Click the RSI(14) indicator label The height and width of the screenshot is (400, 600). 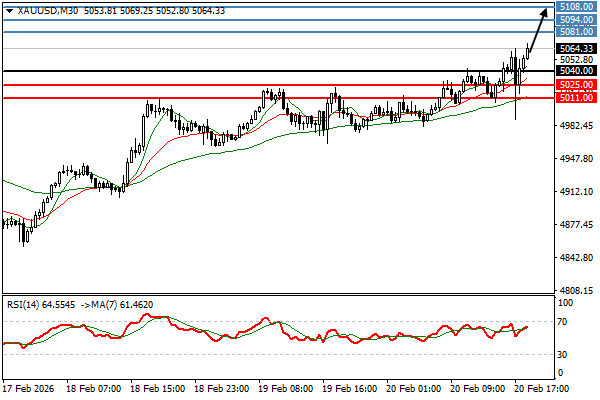pyautogui.click(x=25, y=304)
